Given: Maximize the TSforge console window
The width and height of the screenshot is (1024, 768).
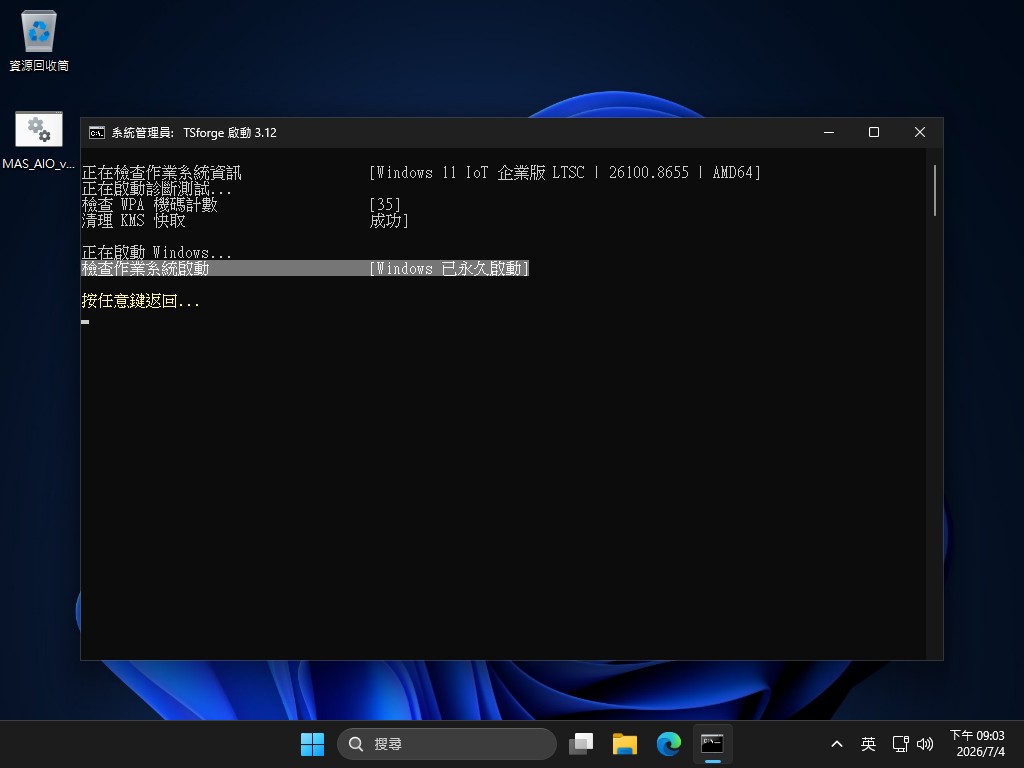Looking at the screenshot, I should click(874, 133).
